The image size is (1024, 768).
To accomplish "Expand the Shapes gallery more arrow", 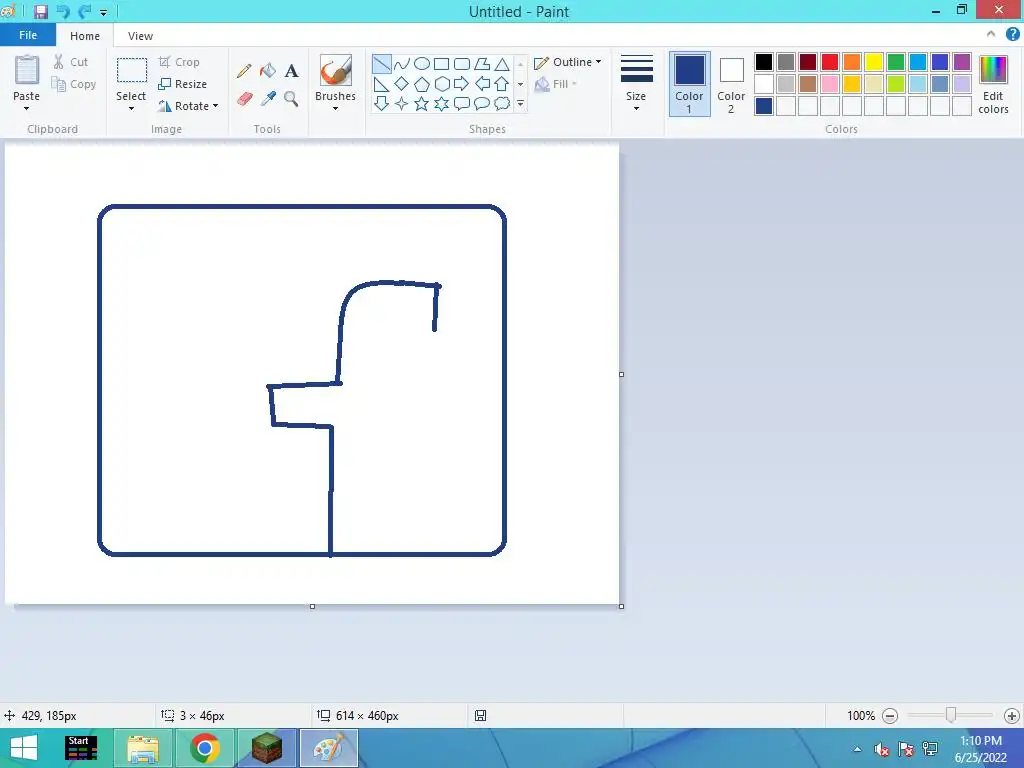I will click(x=520, y=103).
